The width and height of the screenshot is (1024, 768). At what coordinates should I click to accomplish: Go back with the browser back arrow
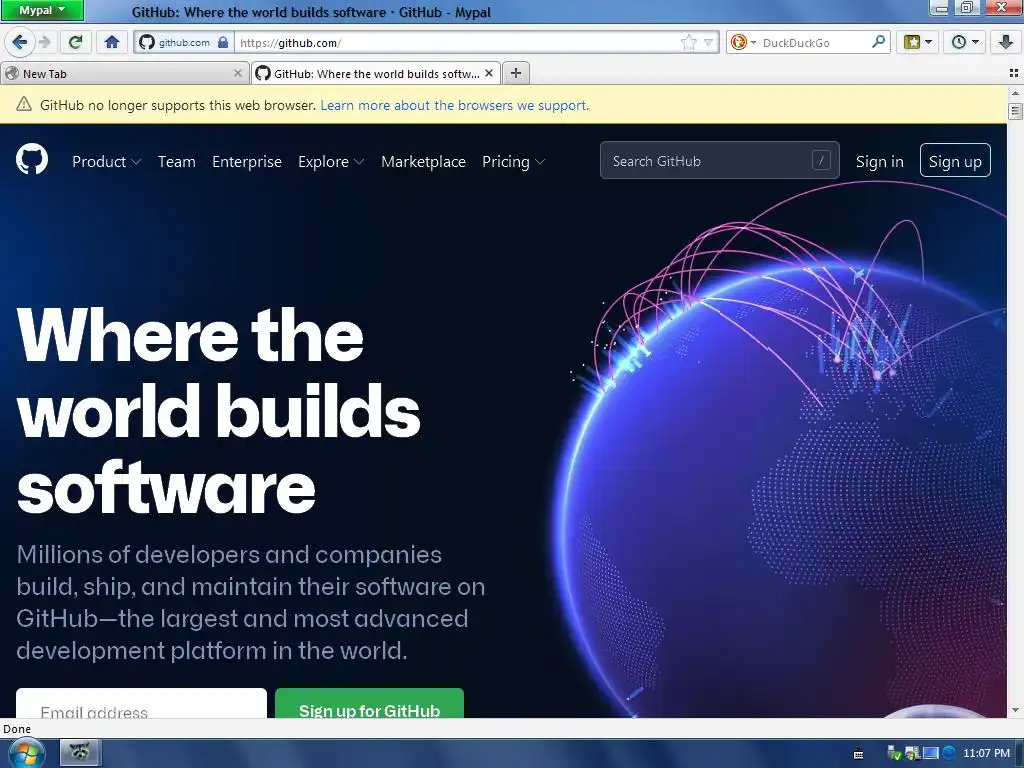[x=20, y=42]
